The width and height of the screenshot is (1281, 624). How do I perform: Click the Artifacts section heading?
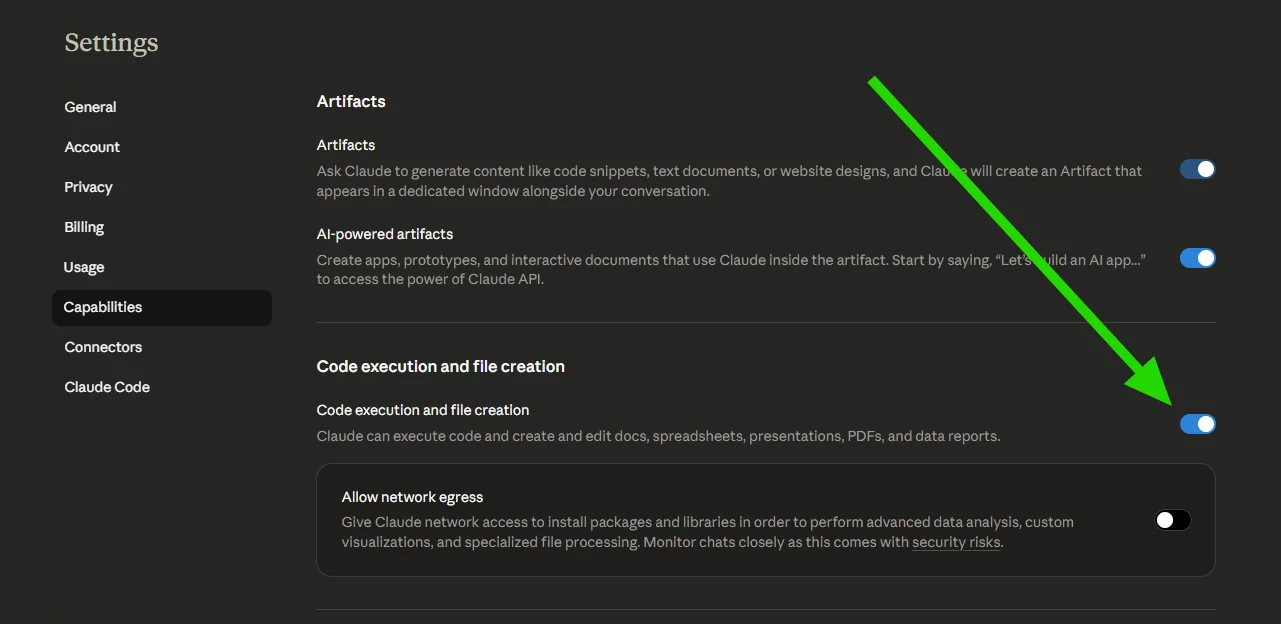coord(351,101)
